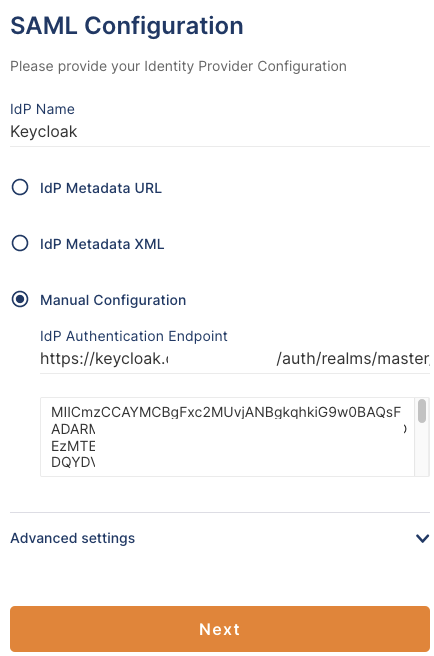Expand Advanced settings using the chevron arrow
Screen dimensions: 434x656
click(422, 538)
